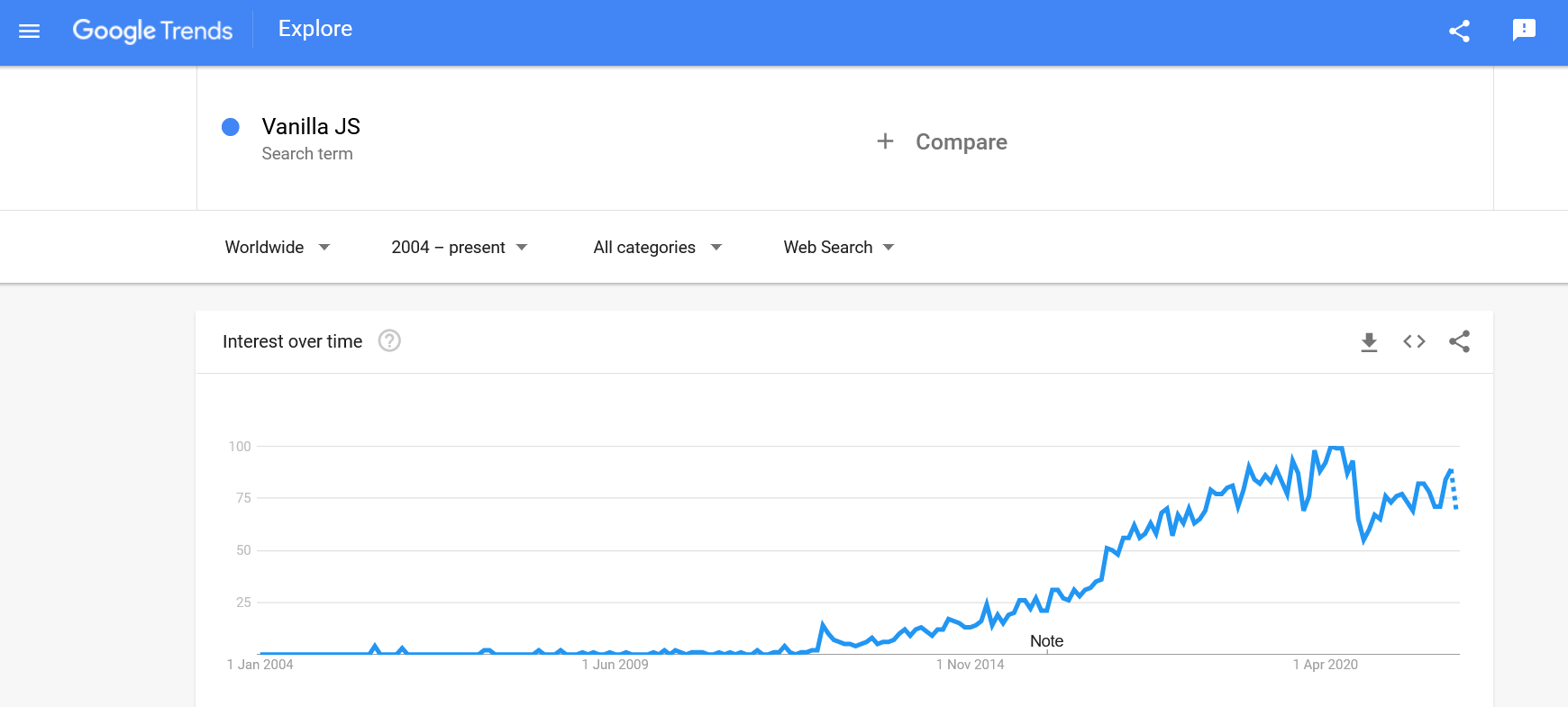Click the share icon in header
The height and width of the screenshot is (707, 1568).
[1459, 32]
